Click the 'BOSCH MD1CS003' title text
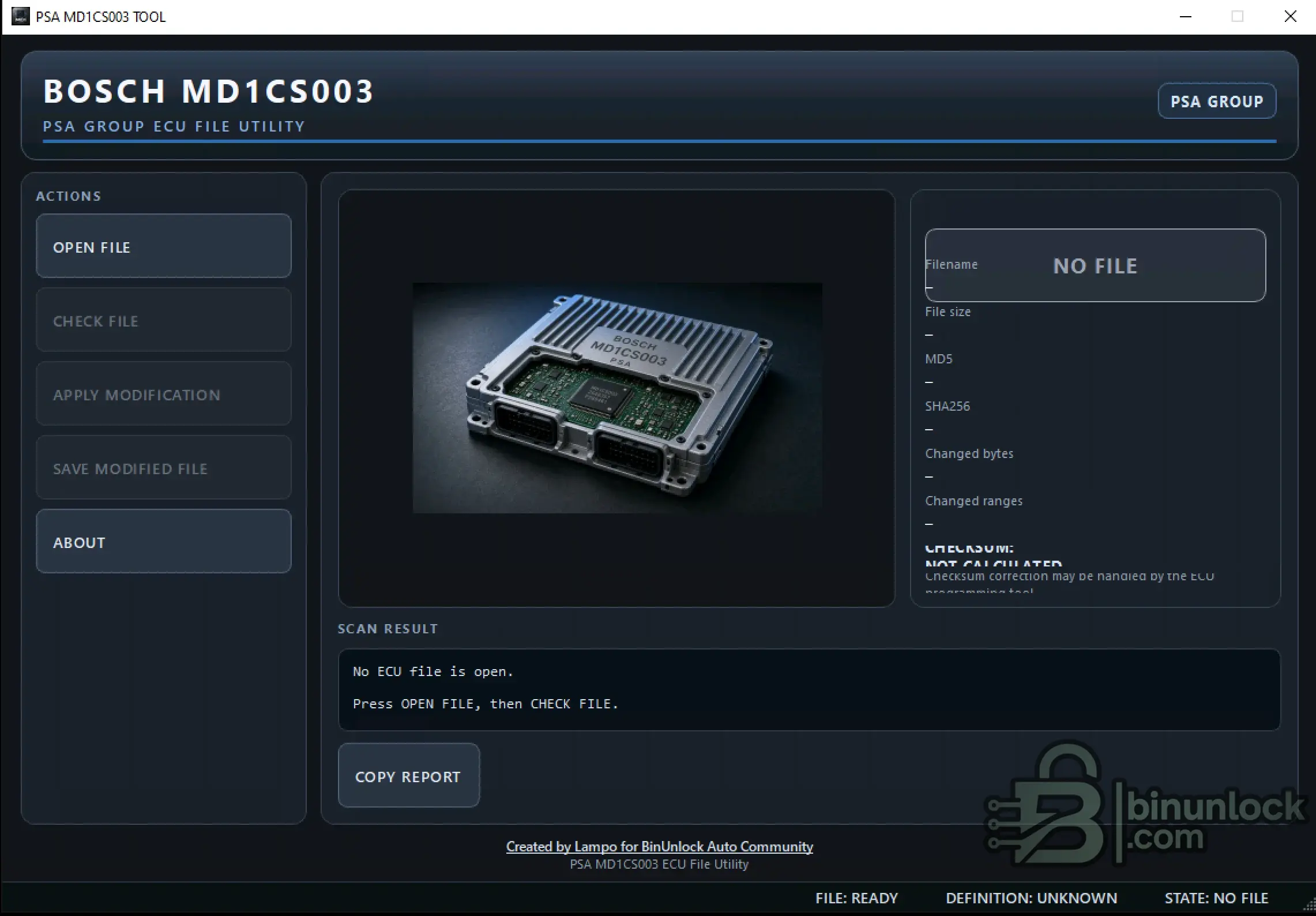 (209, 91)
